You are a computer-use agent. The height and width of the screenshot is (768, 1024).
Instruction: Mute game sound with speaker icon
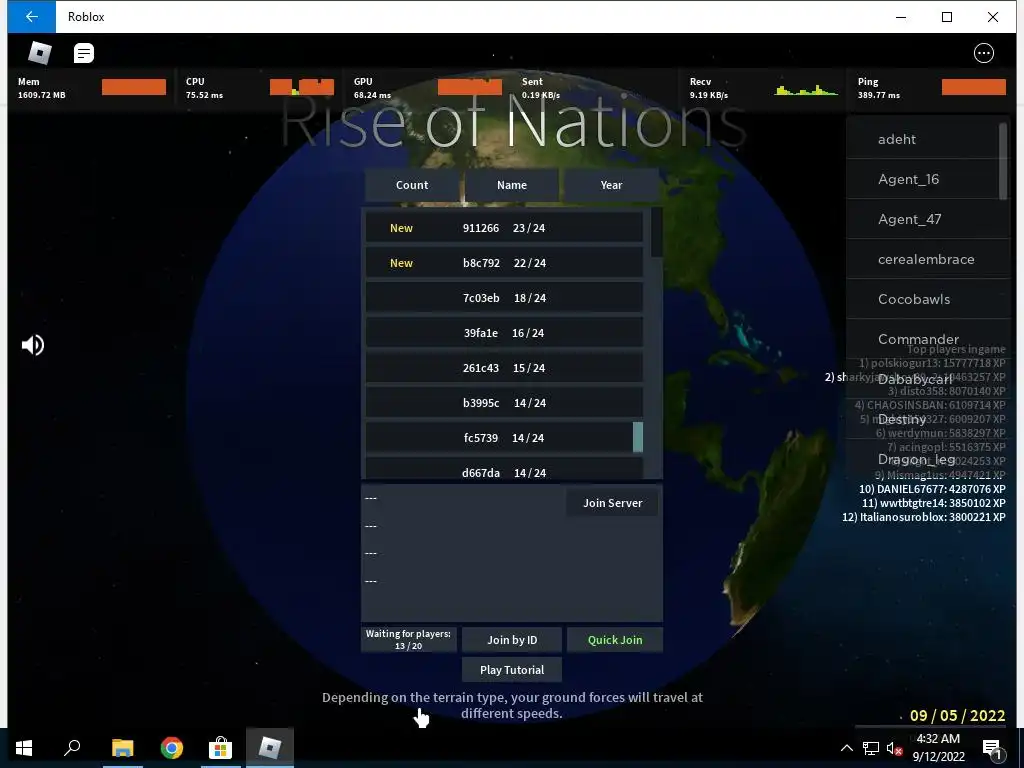[33, 345]
